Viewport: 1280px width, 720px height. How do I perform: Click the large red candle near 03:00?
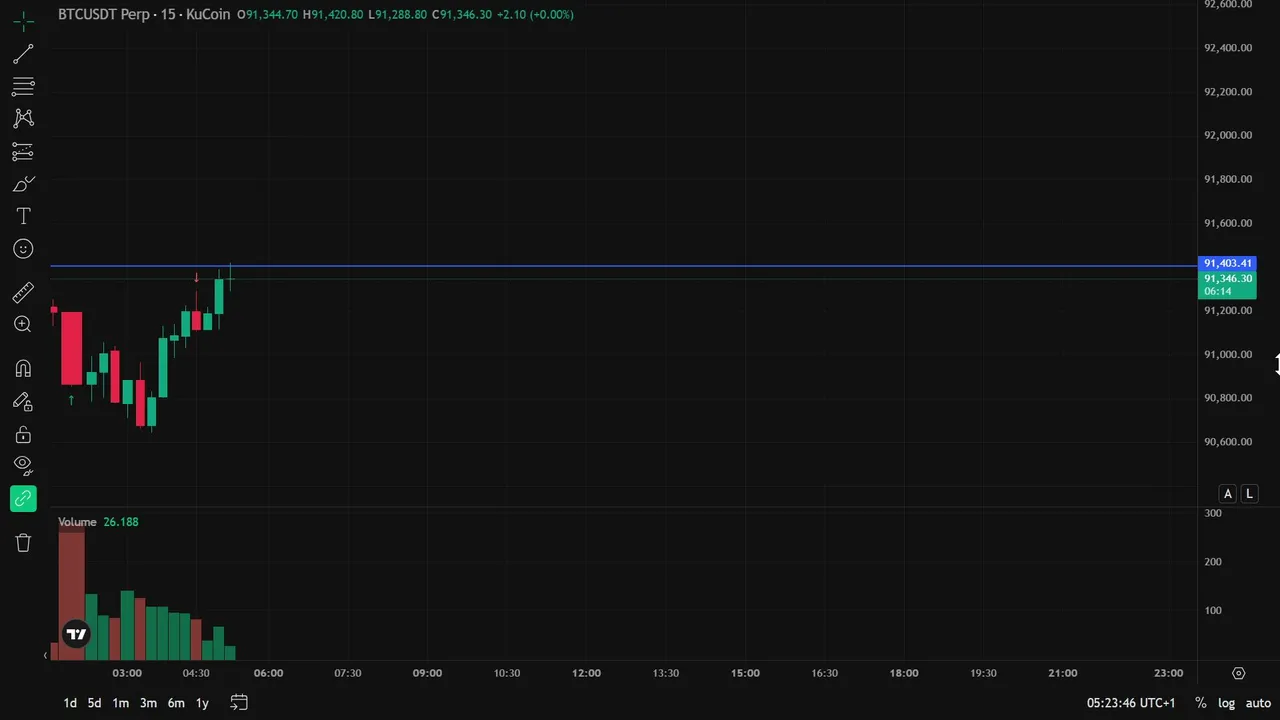(71, 348)
